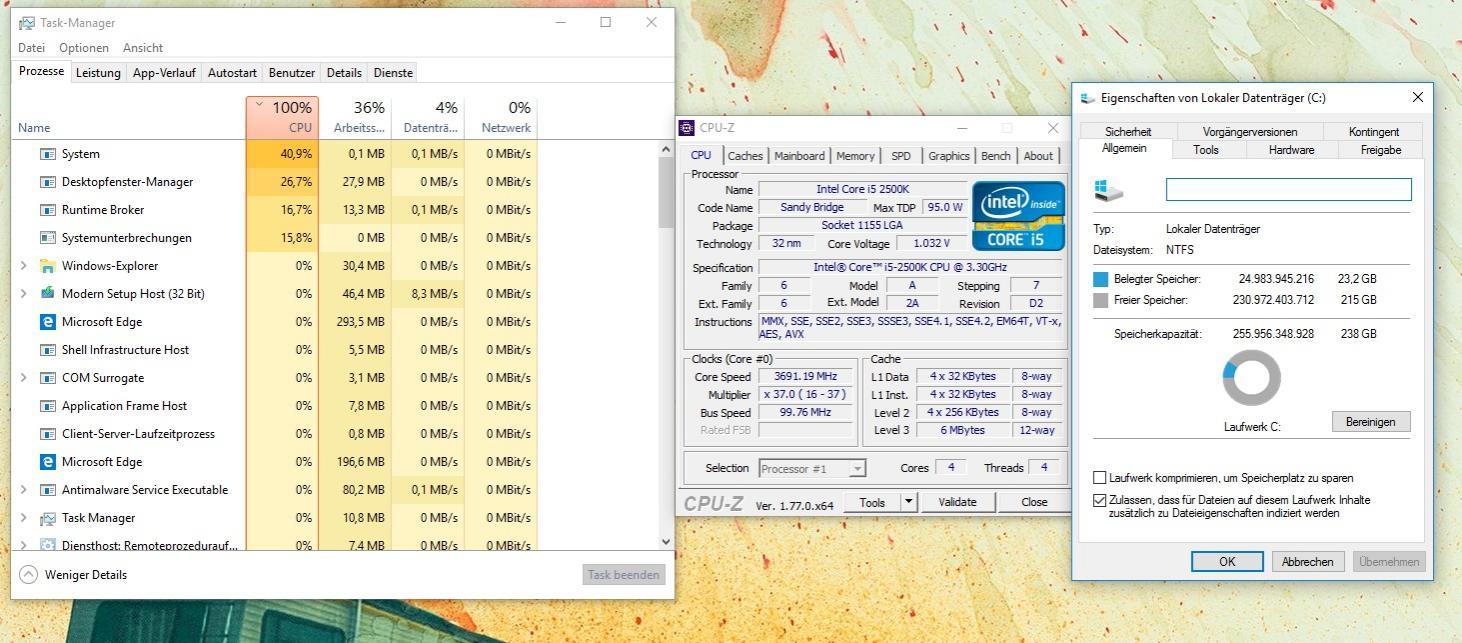The image size is (1462, 643).
Task: Sort by the CPU column header
Action: [x=282, y=117]
